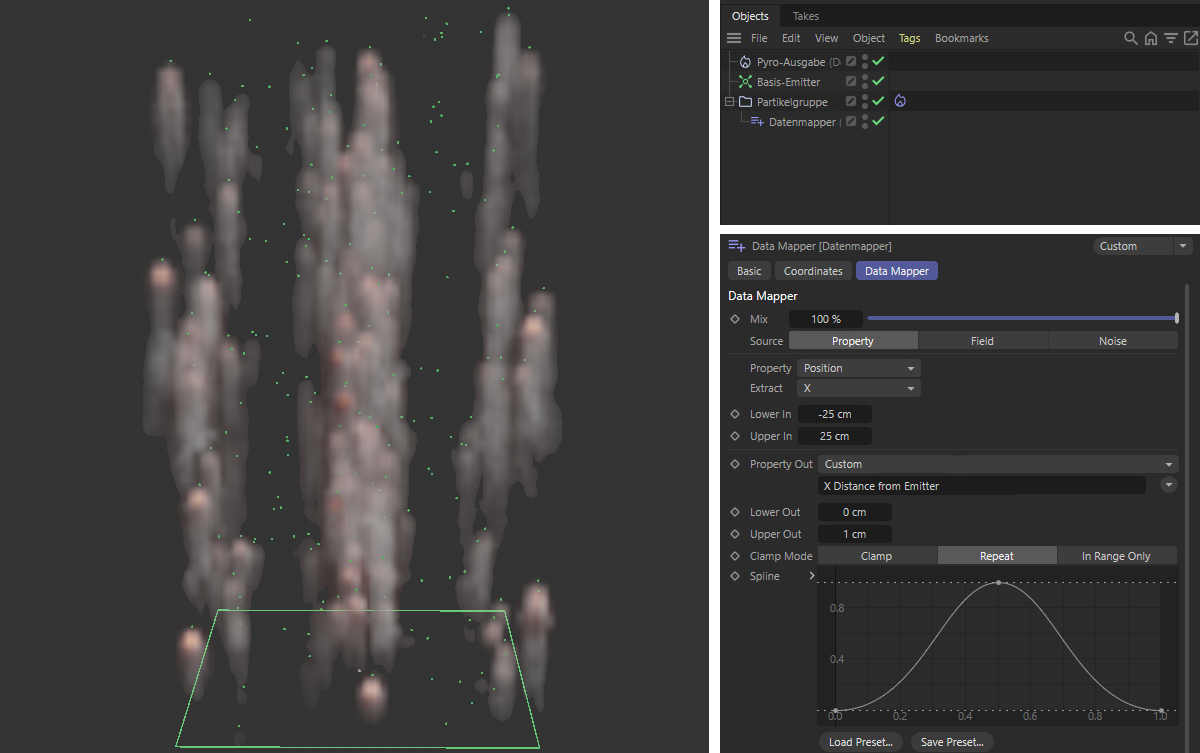The image size is (1200, 753).
Task: Open the Extract dropdown showing X
Action: [x=859, y=388]
